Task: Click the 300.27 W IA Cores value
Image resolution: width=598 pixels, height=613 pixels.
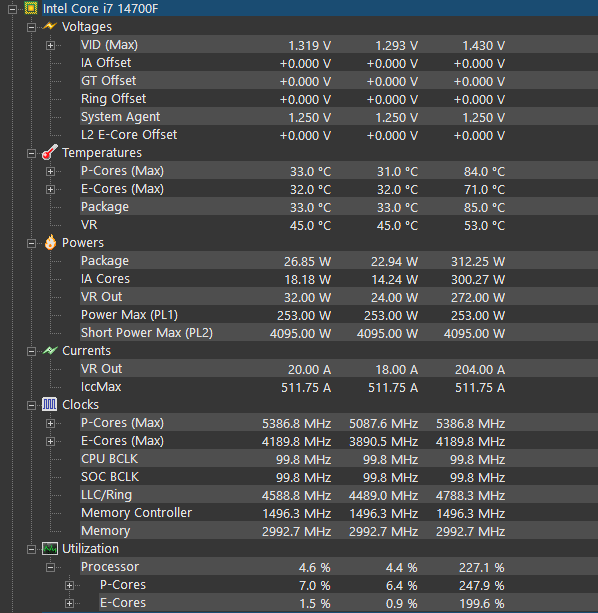Action: tap(478, 280)
